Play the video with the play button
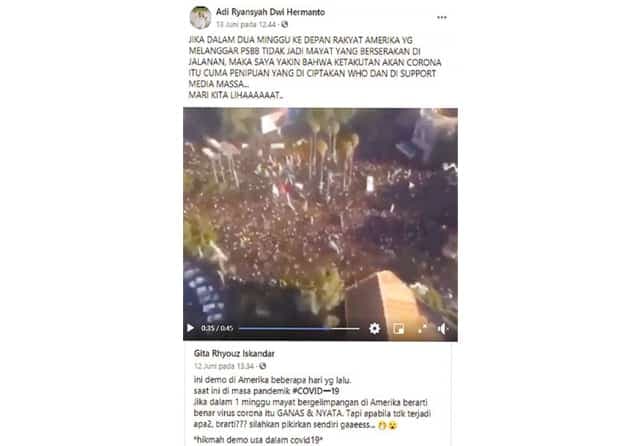The height and width of the screenshot is (446, 640). [190, 328]
